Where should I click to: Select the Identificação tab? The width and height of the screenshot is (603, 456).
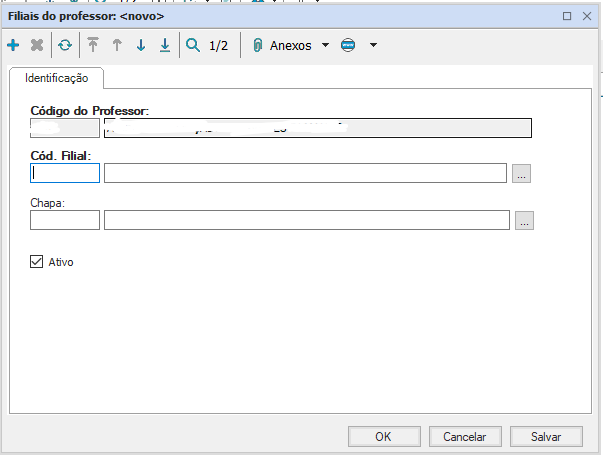coord(56,77)
